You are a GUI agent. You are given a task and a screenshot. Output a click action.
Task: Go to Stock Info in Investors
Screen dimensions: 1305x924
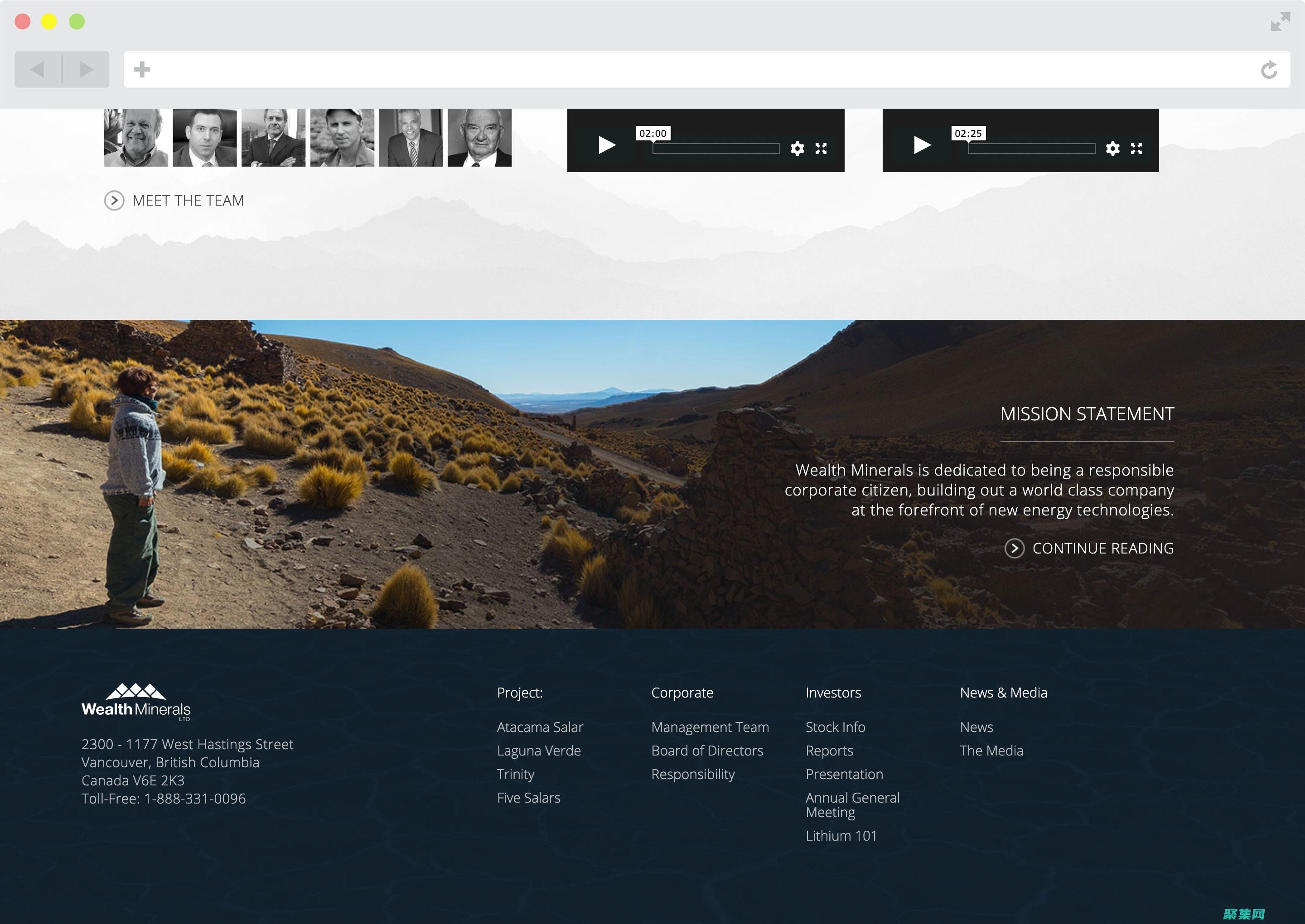click(835, 727)
